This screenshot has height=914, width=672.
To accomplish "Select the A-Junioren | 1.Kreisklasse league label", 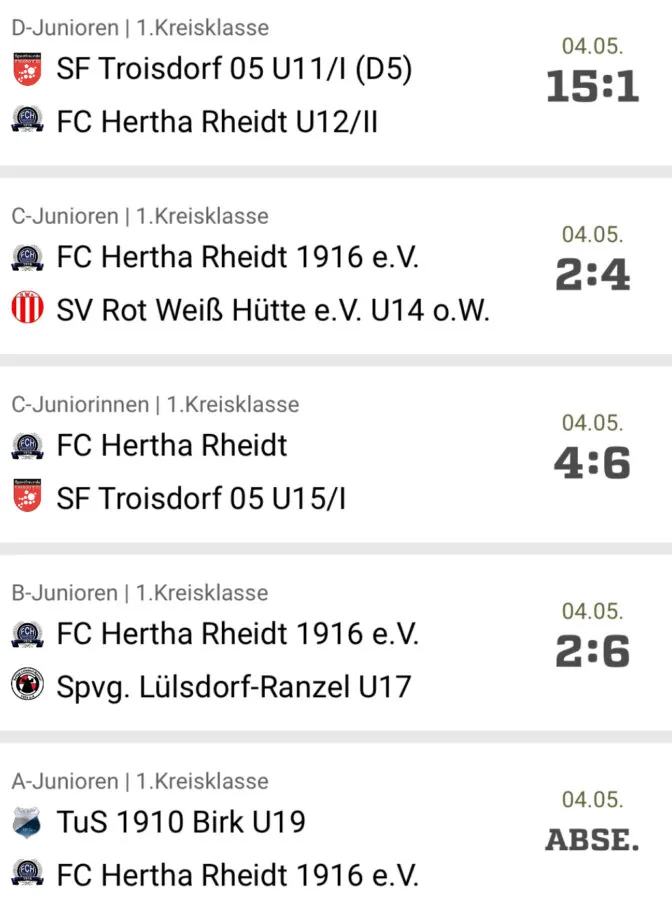I will [x=140, y=781].
